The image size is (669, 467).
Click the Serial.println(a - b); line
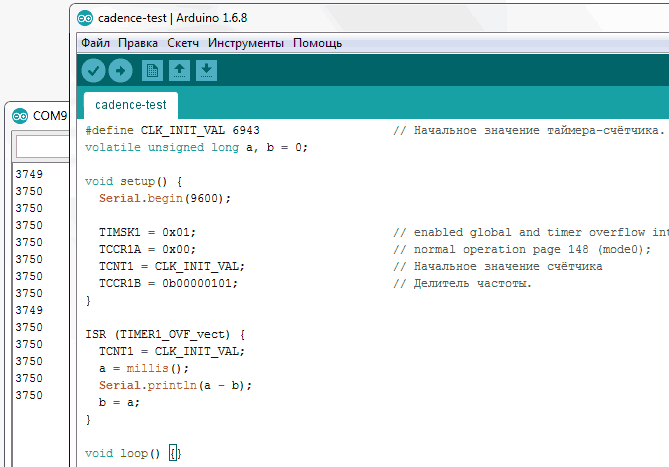175,386
